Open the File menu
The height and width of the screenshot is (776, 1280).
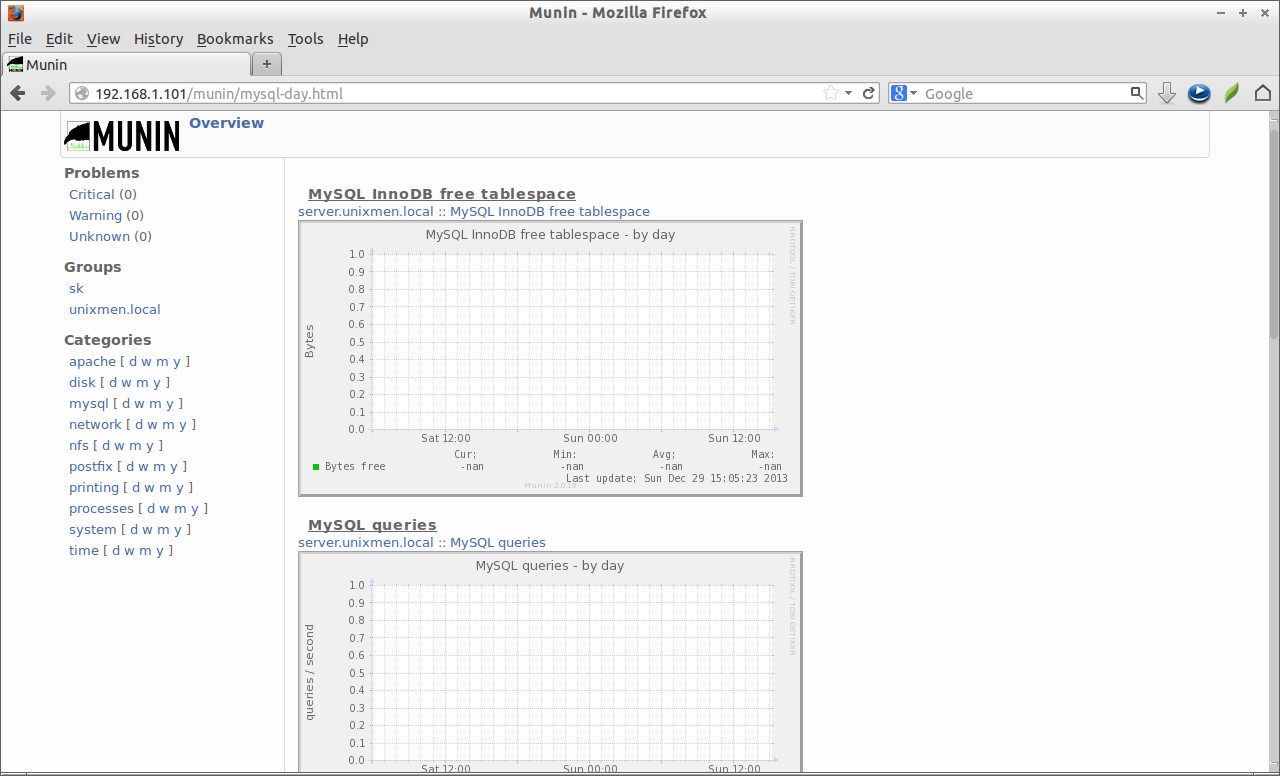click(x=20, y=39)
